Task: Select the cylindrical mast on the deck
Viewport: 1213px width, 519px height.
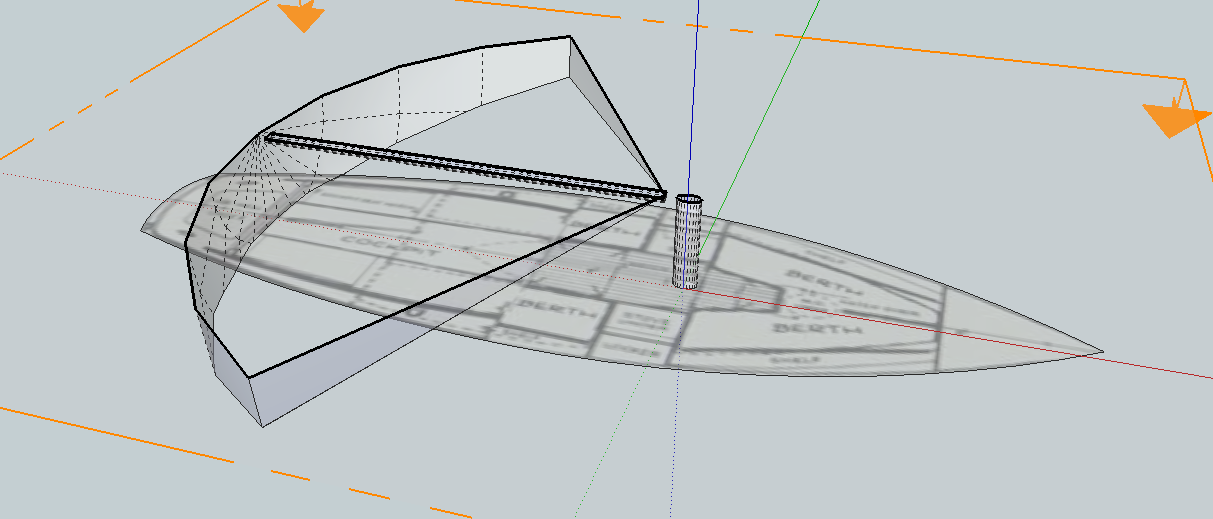Action: (x=688, y=242)
